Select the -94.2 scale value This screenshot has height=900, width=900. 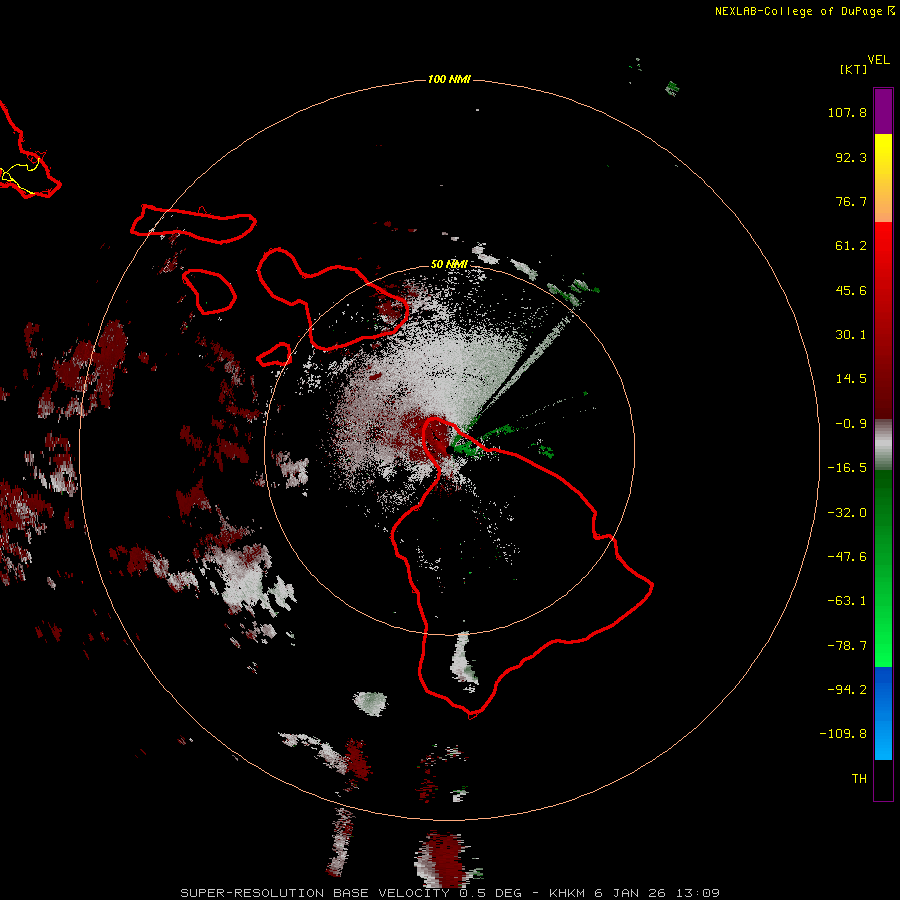pyautogui.click(x=847, y=689)
